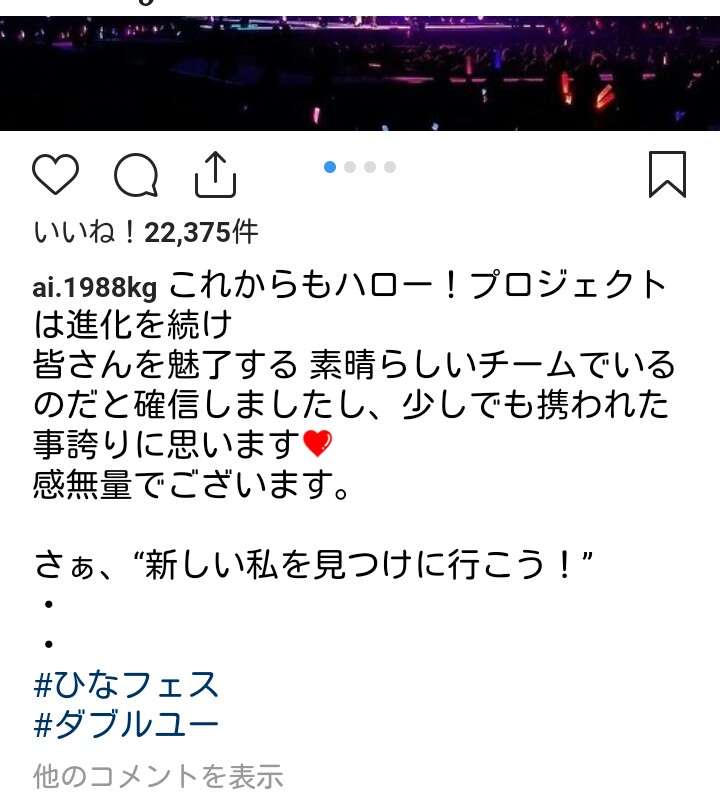View the 22,375 likes list
This screenshot has height=804, width=720.
click(x=146, y=232)
